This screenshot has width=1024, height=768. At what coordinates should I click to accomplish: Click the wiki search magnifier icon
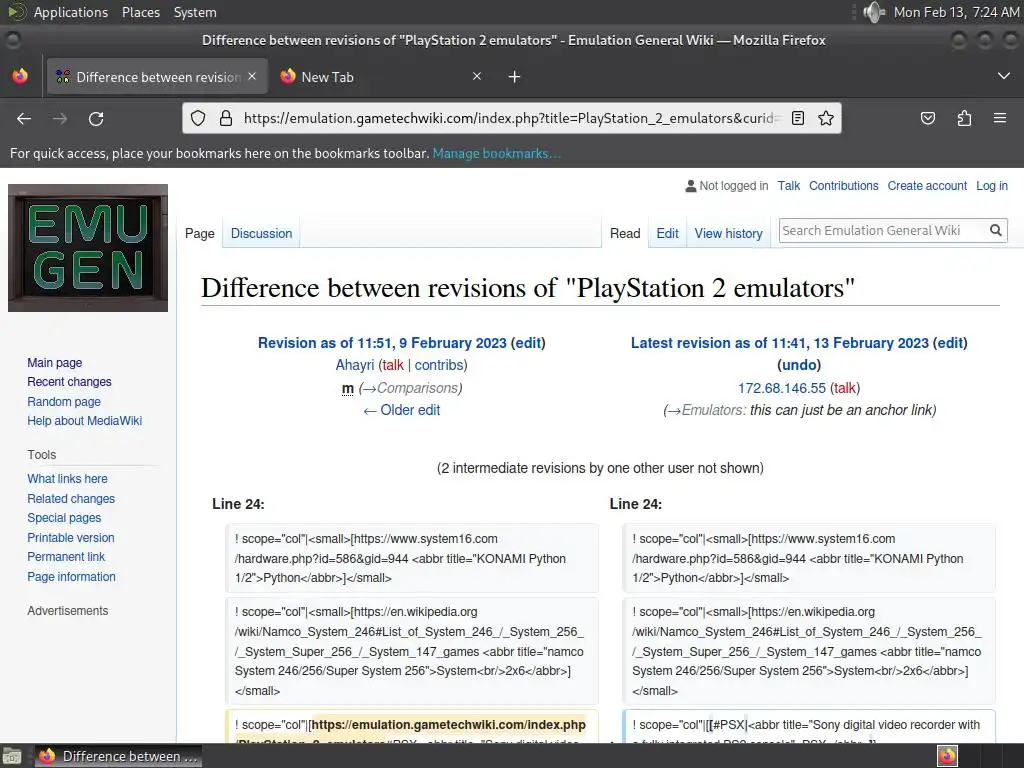pyautogui.click(x=995, y=230)
